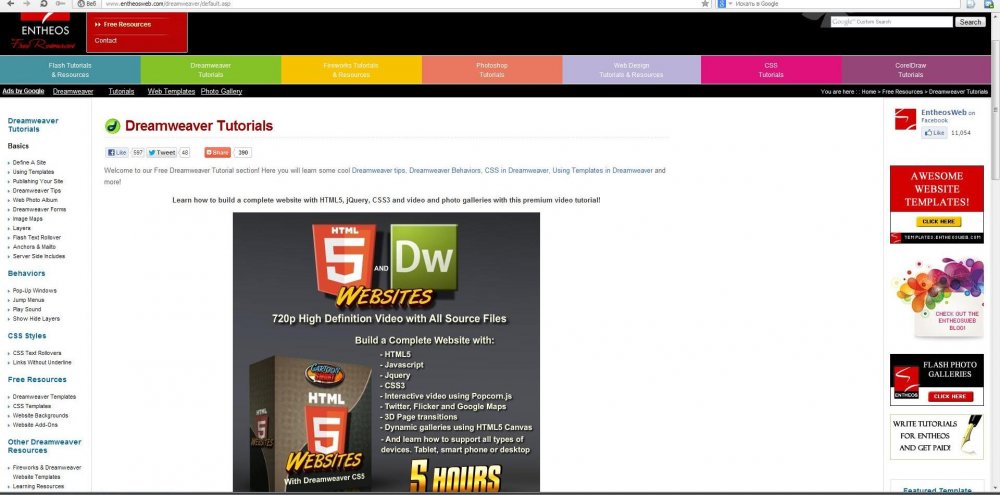Image resolution: width=1000 pixels, height=495 pixels.
Task: Open Links Without Underline in sidebar
Action: [42, 362]
